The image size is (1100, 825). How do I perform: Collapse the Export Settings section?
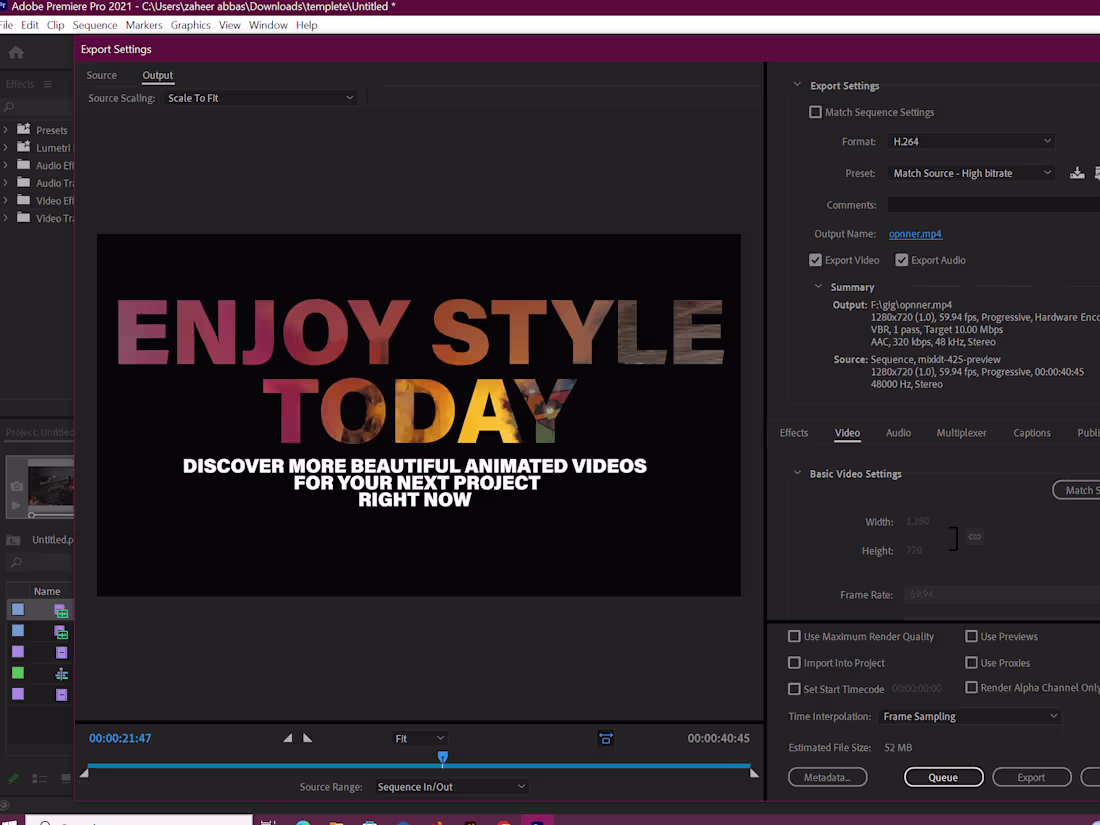[797, 85]
